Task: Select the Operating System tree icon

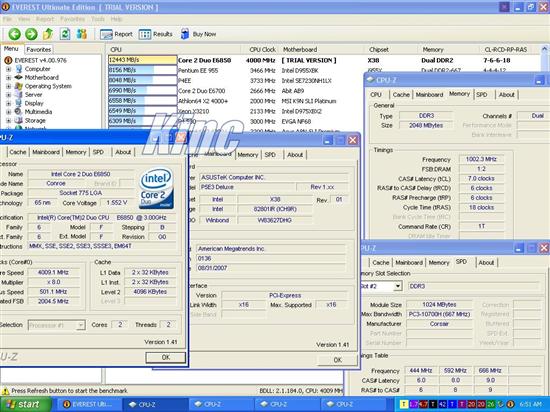Action: click(x=19, y=86)
